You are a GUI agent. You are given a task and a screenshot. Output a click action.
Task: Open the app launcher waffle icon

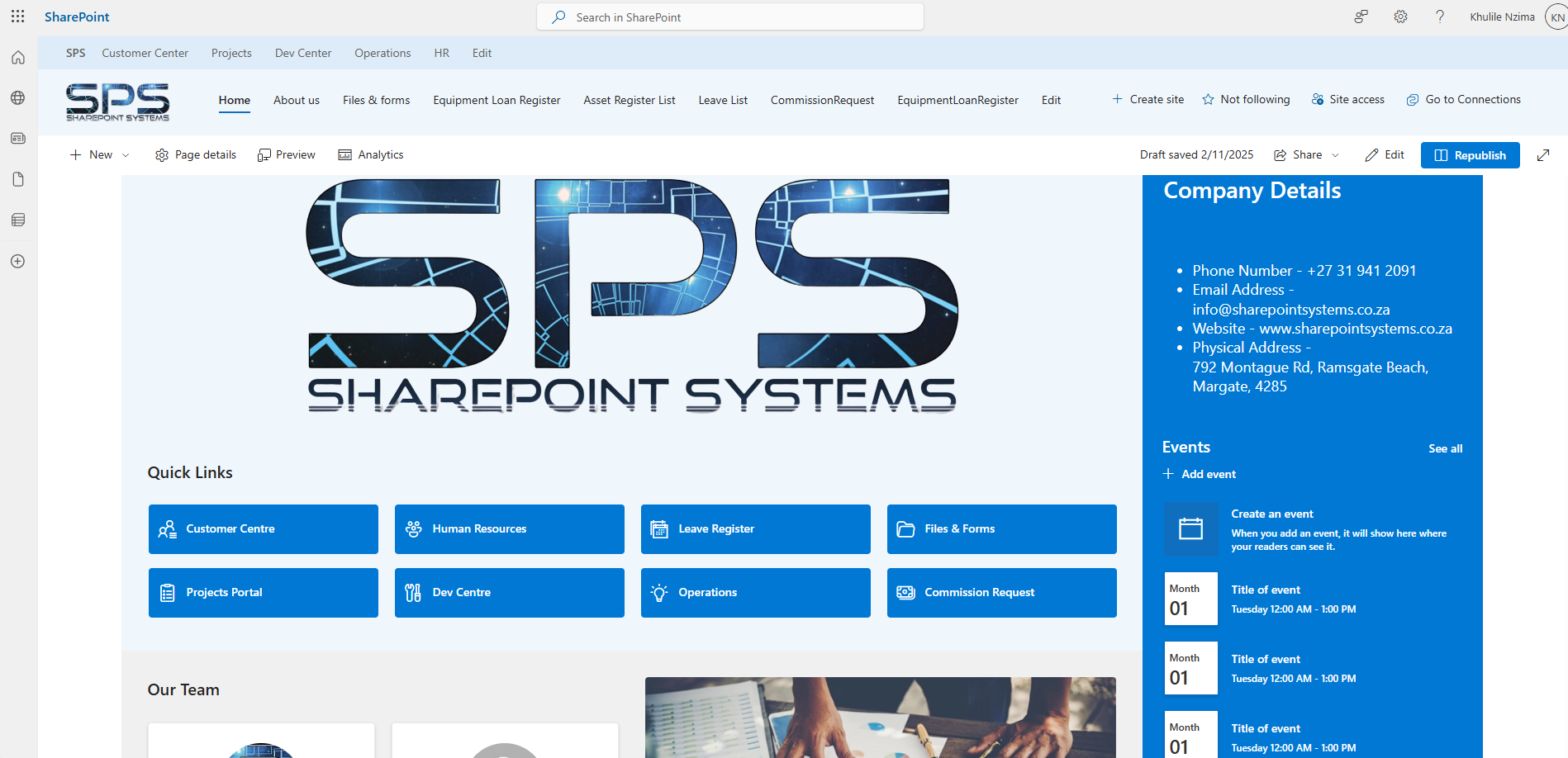(18, 17)
